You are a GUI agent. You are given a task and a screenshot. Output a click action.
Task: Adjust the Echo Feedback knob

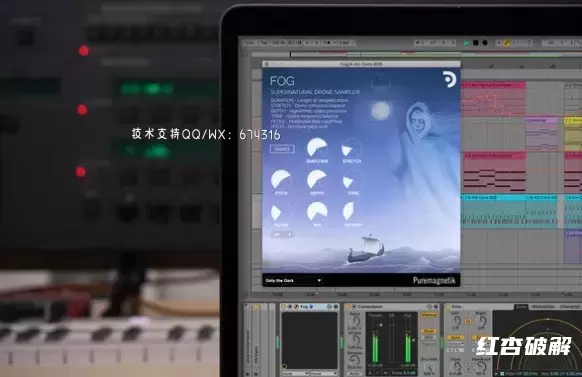(x=481, y=367)
